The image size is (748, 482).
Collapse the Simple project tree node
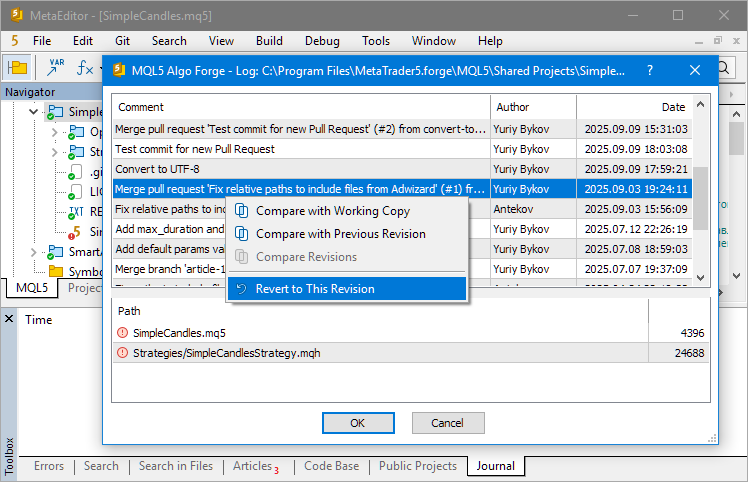(33, 112)
